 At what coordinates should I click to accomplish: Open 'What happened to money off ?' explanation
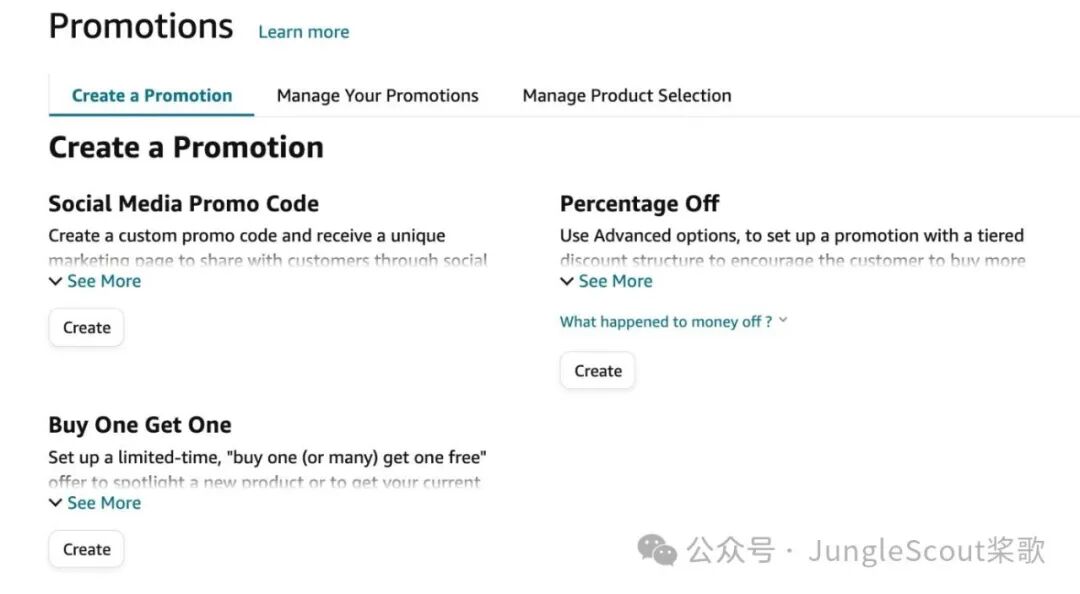click(666, 322)
